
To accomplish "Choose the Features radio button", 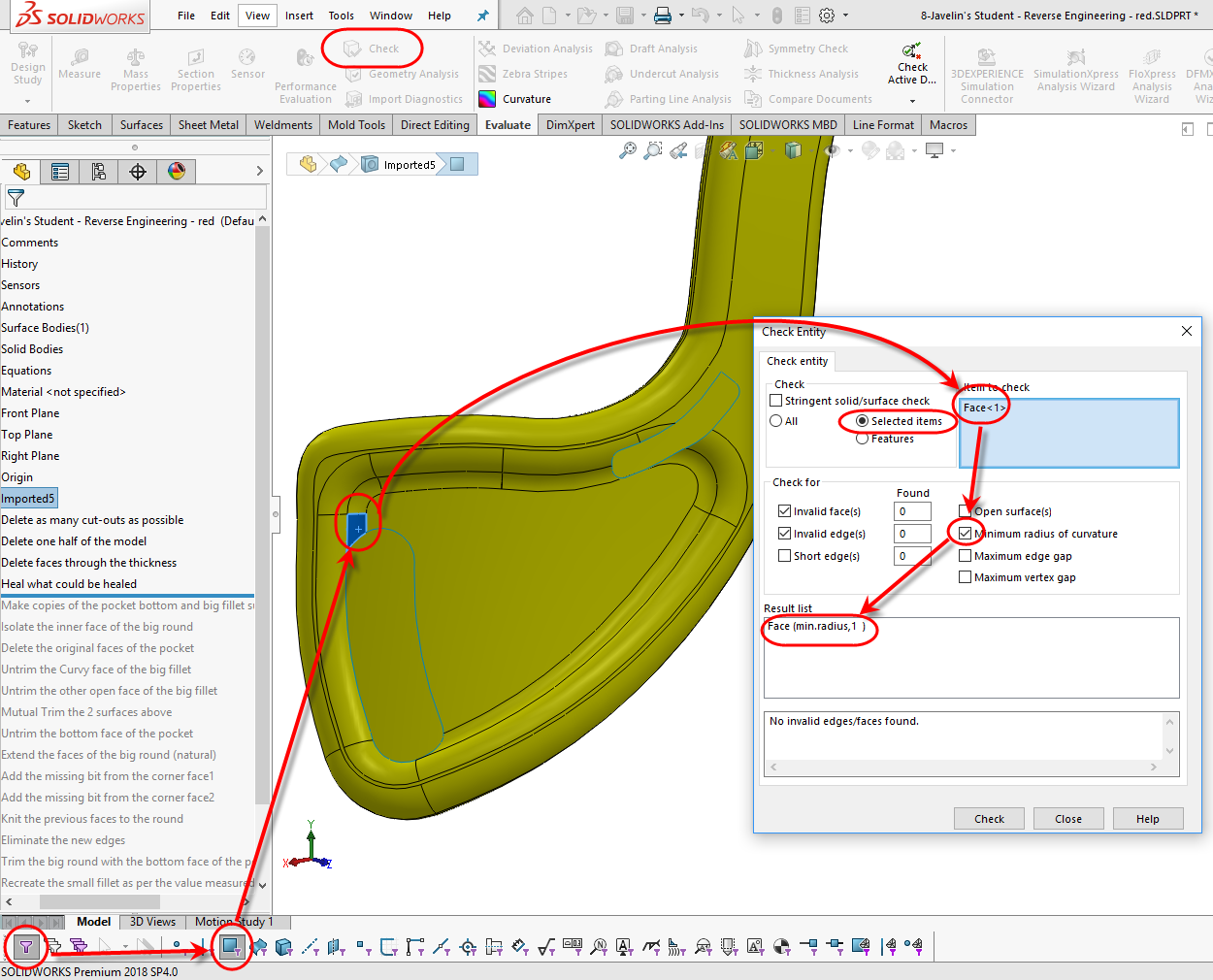I will click(x=862, y=439).
